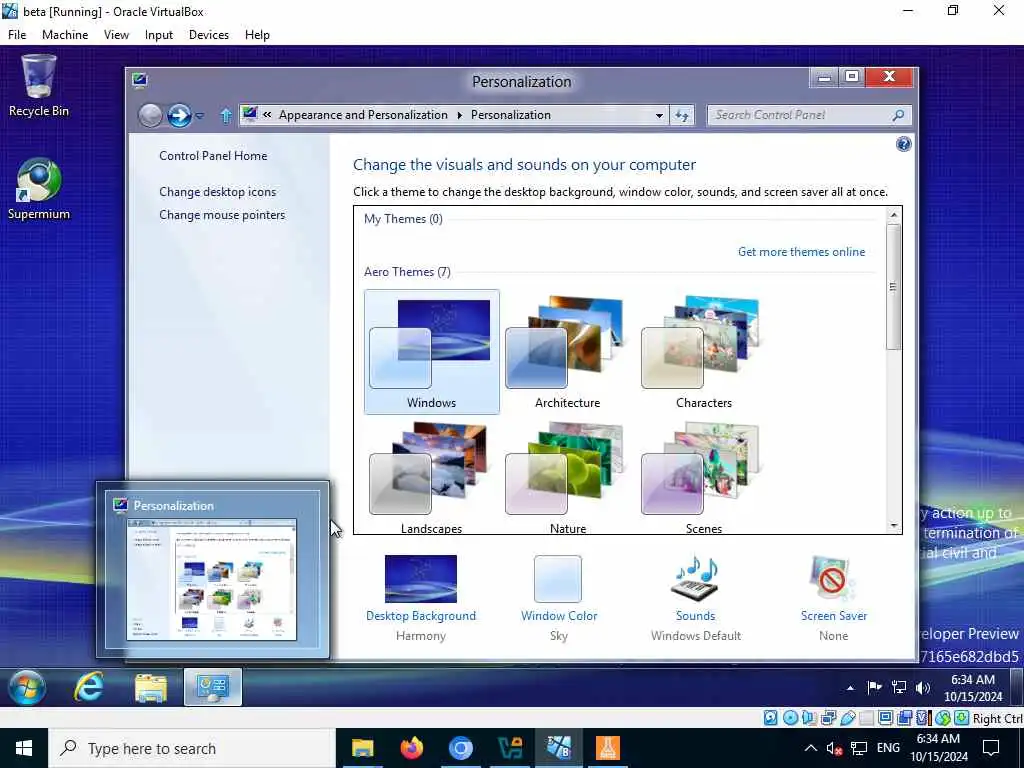Open the View menu
1024x768 pixels.
tap(116, 35)
